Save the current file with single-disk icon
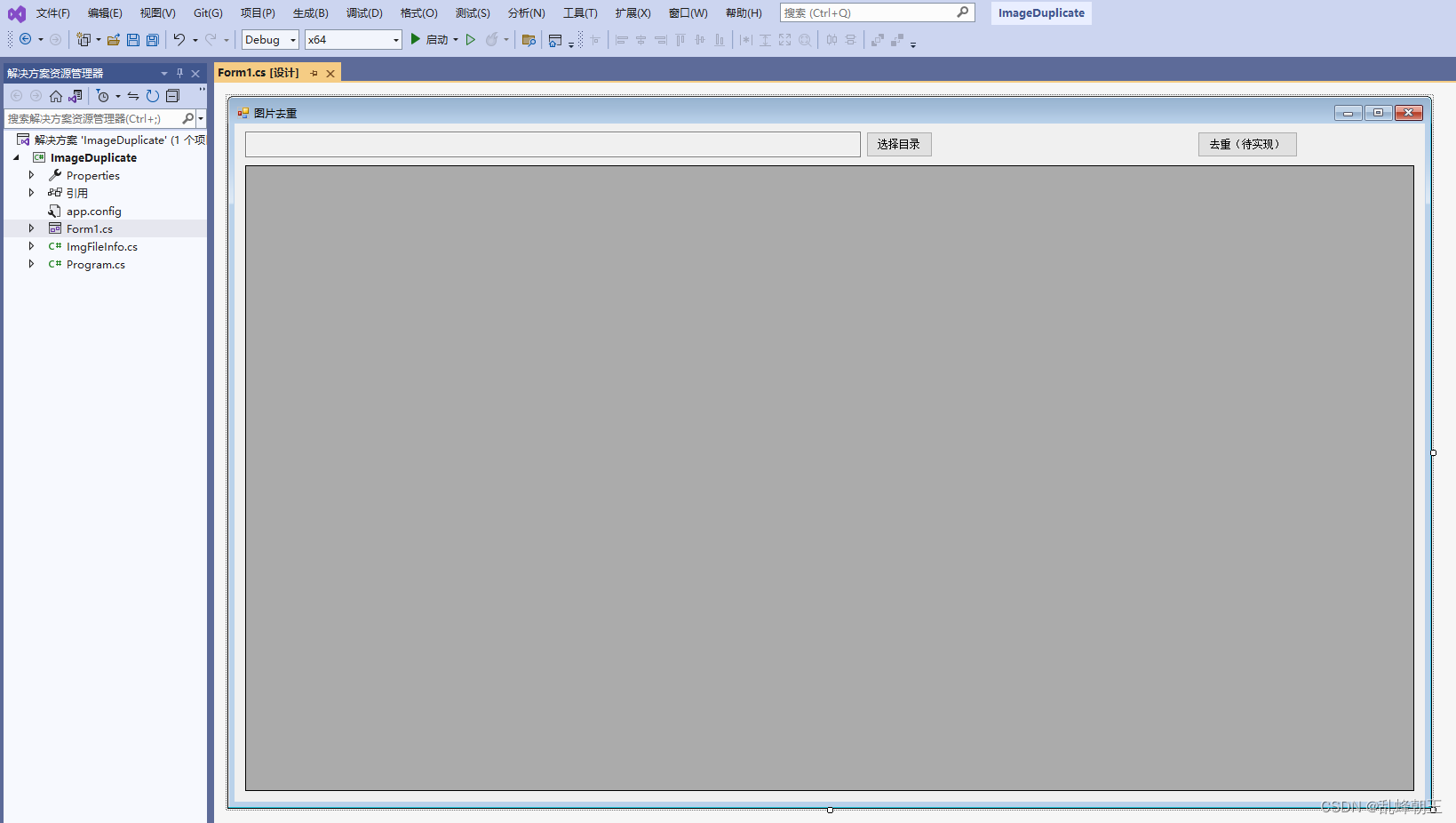Screen dimensions: 1456x823 [133, 39]
